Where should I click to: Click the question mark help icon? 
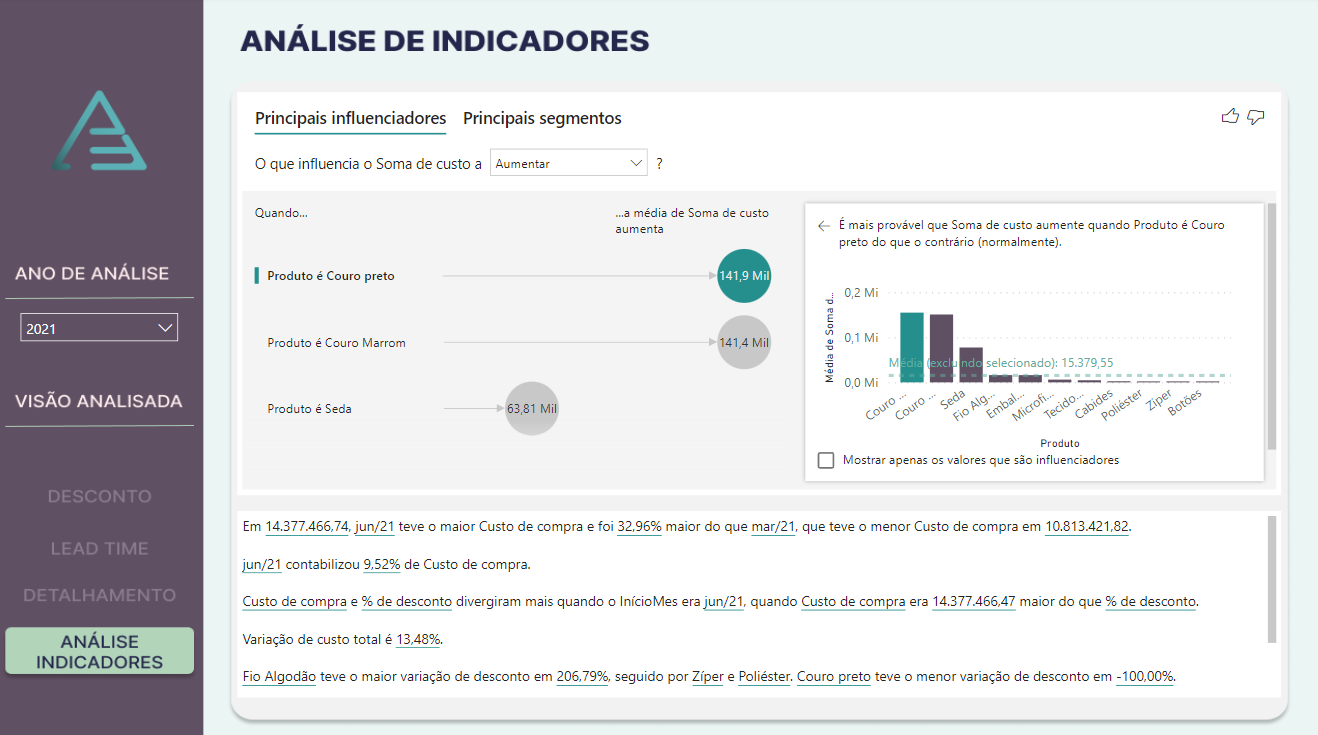tap(658, 162)
